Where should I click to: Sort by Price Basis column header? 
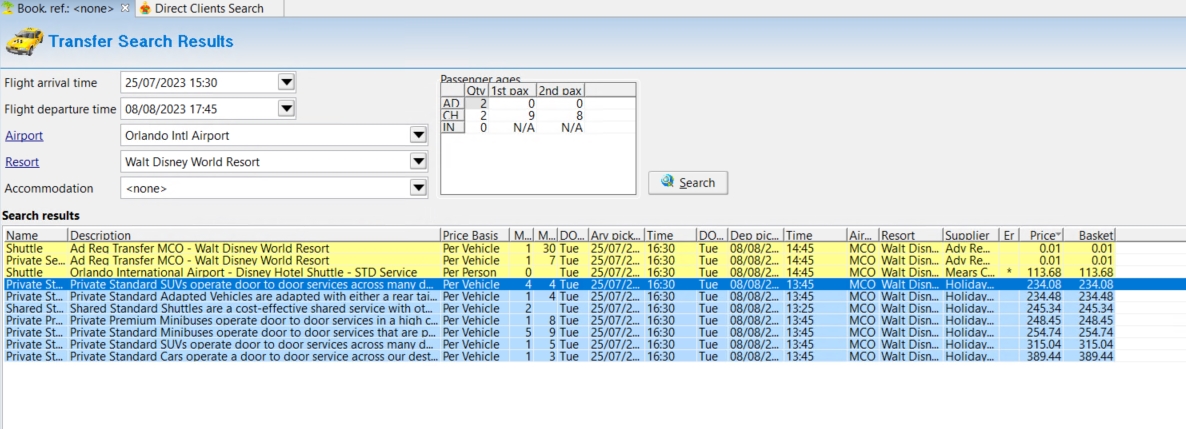474,235
